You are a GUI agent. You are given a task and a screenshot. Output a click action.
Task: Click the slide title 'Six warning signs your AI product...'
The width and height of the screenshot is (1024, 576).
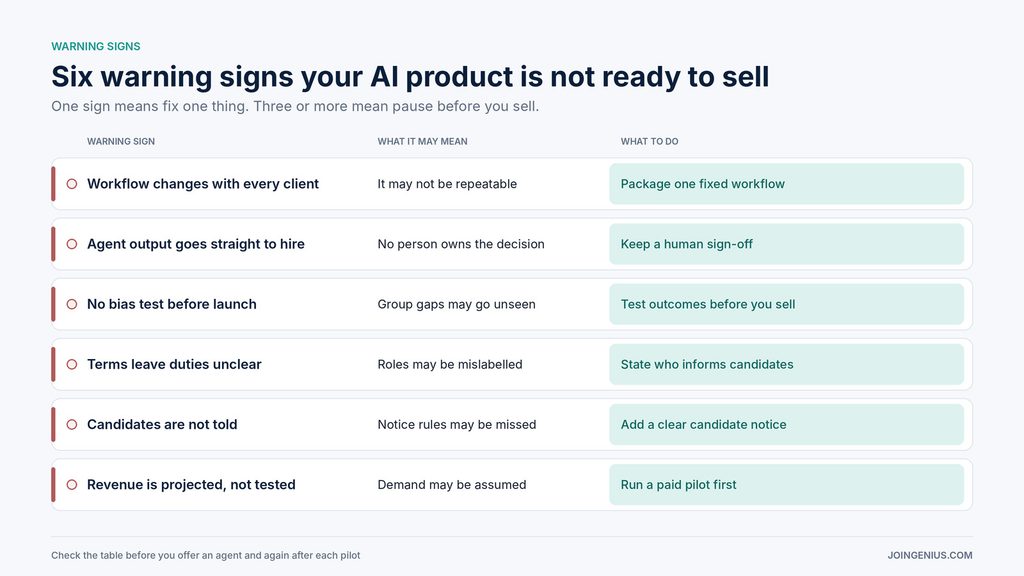(x=410, y=76)
